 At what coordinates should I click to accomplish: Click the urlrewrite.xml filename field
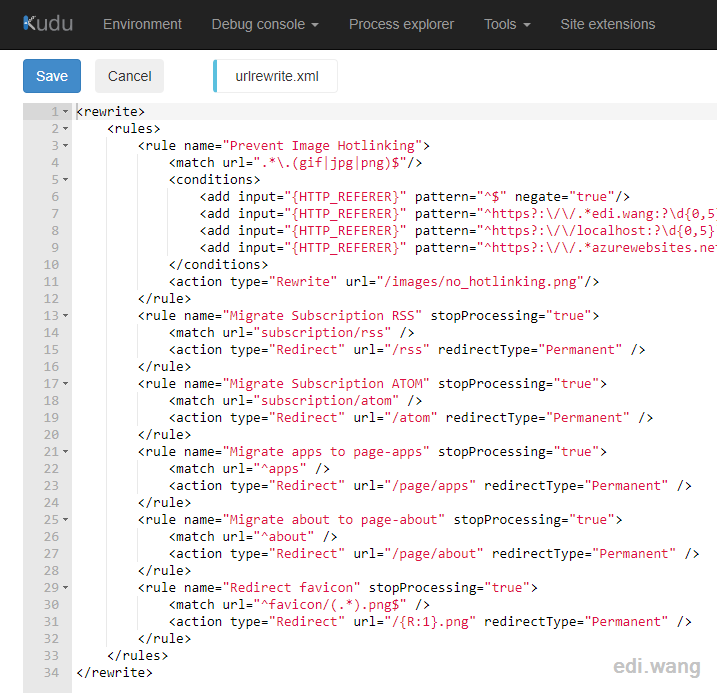275,76
